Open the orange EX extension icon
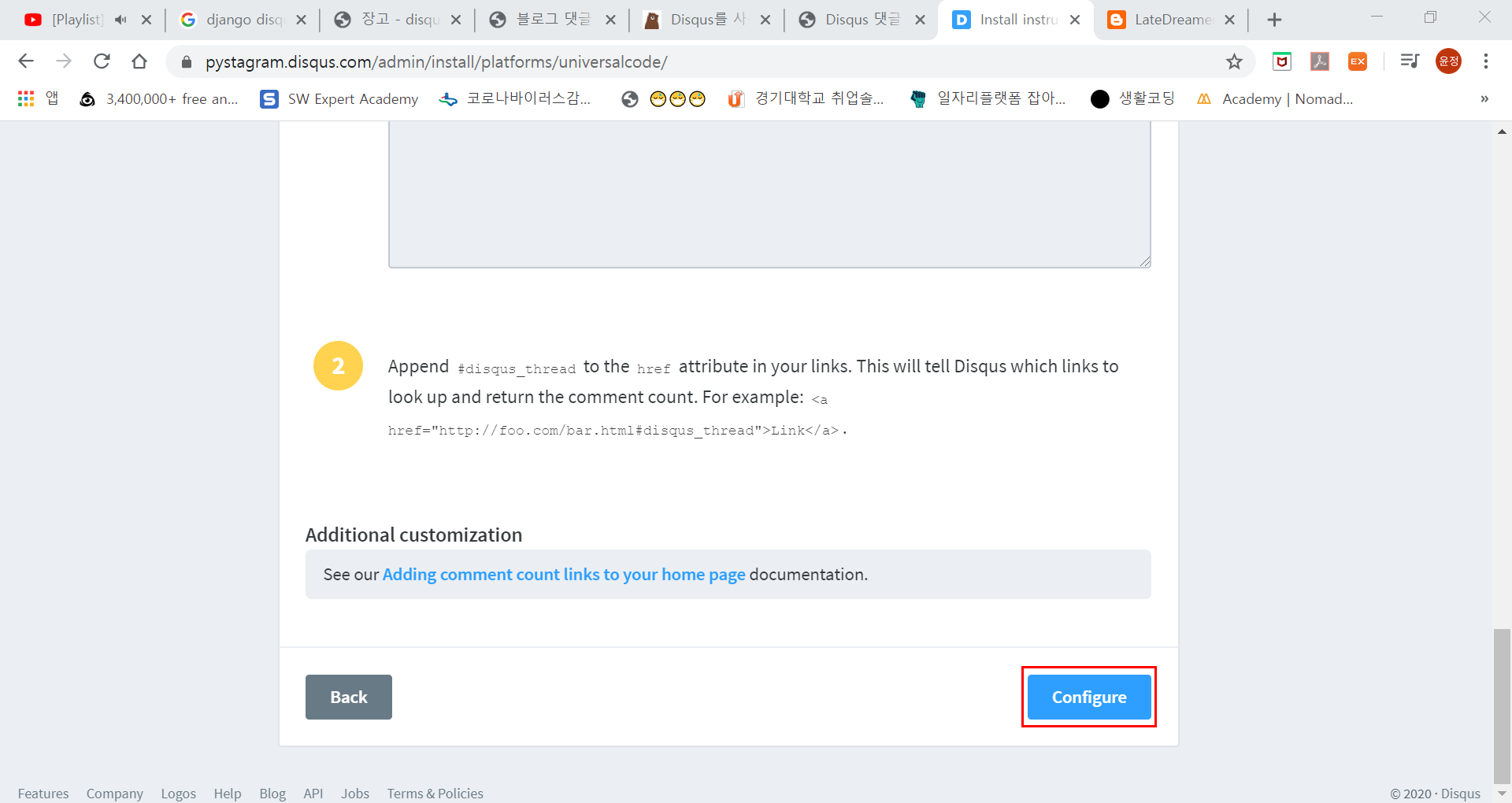The height and width of the screenshot is (803, 1512). 1358,61
